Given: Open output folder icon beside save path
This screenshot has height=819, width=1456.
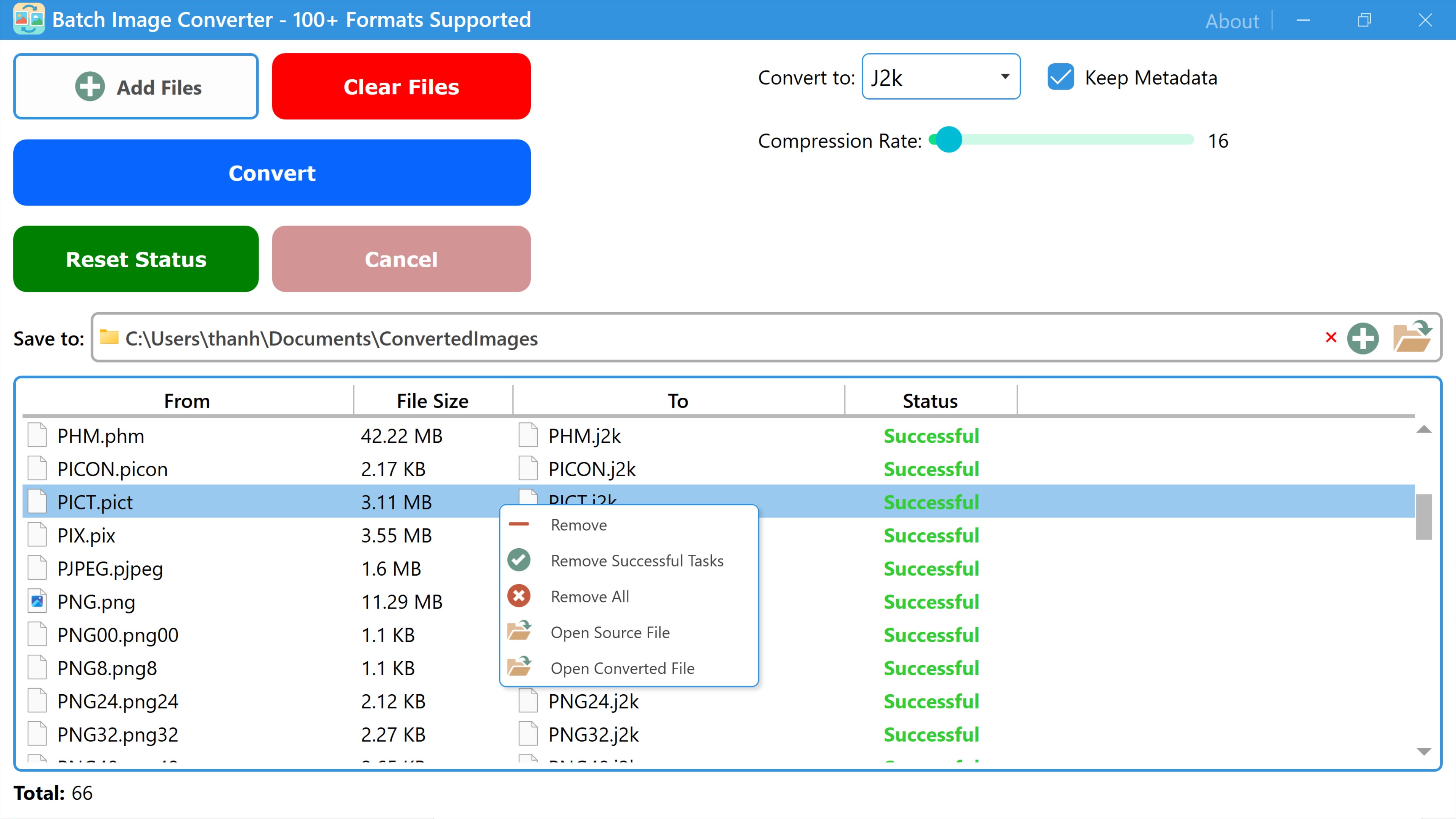Looking at the screenshot, I should click(1412, 336).
